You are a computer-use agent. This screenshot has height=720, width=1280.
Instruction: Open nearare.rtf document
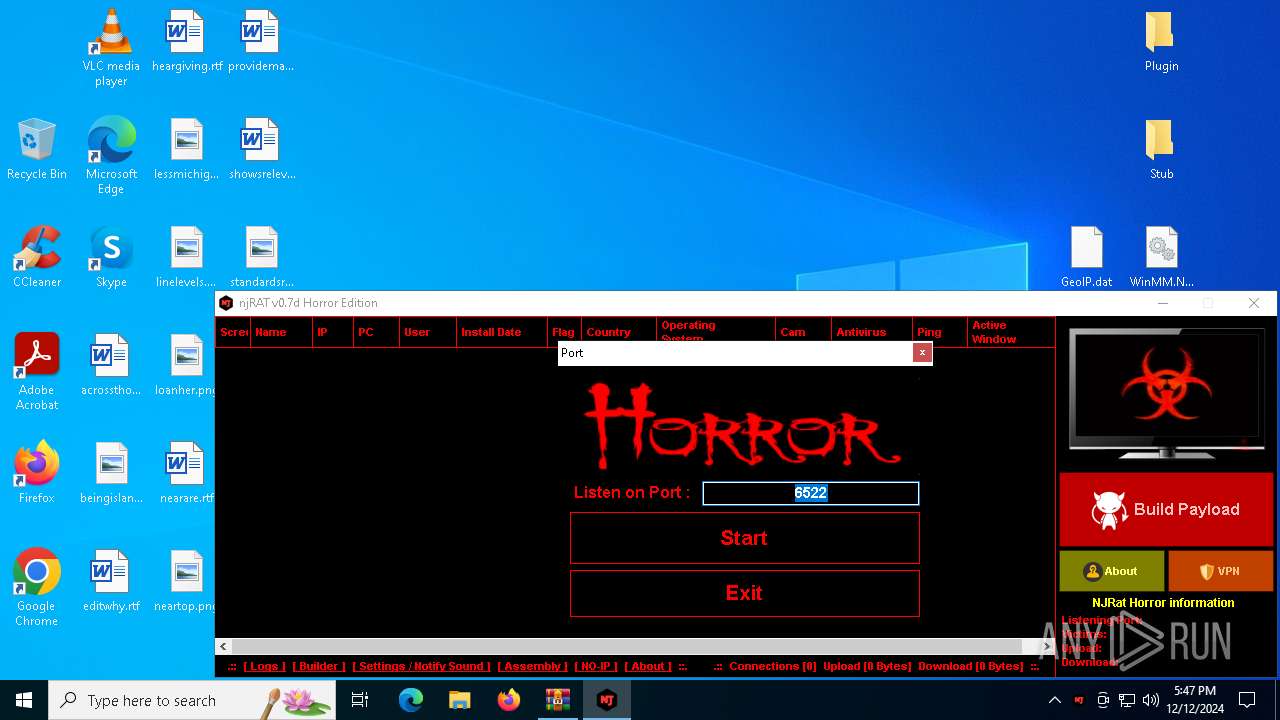[x=187, y=473]
